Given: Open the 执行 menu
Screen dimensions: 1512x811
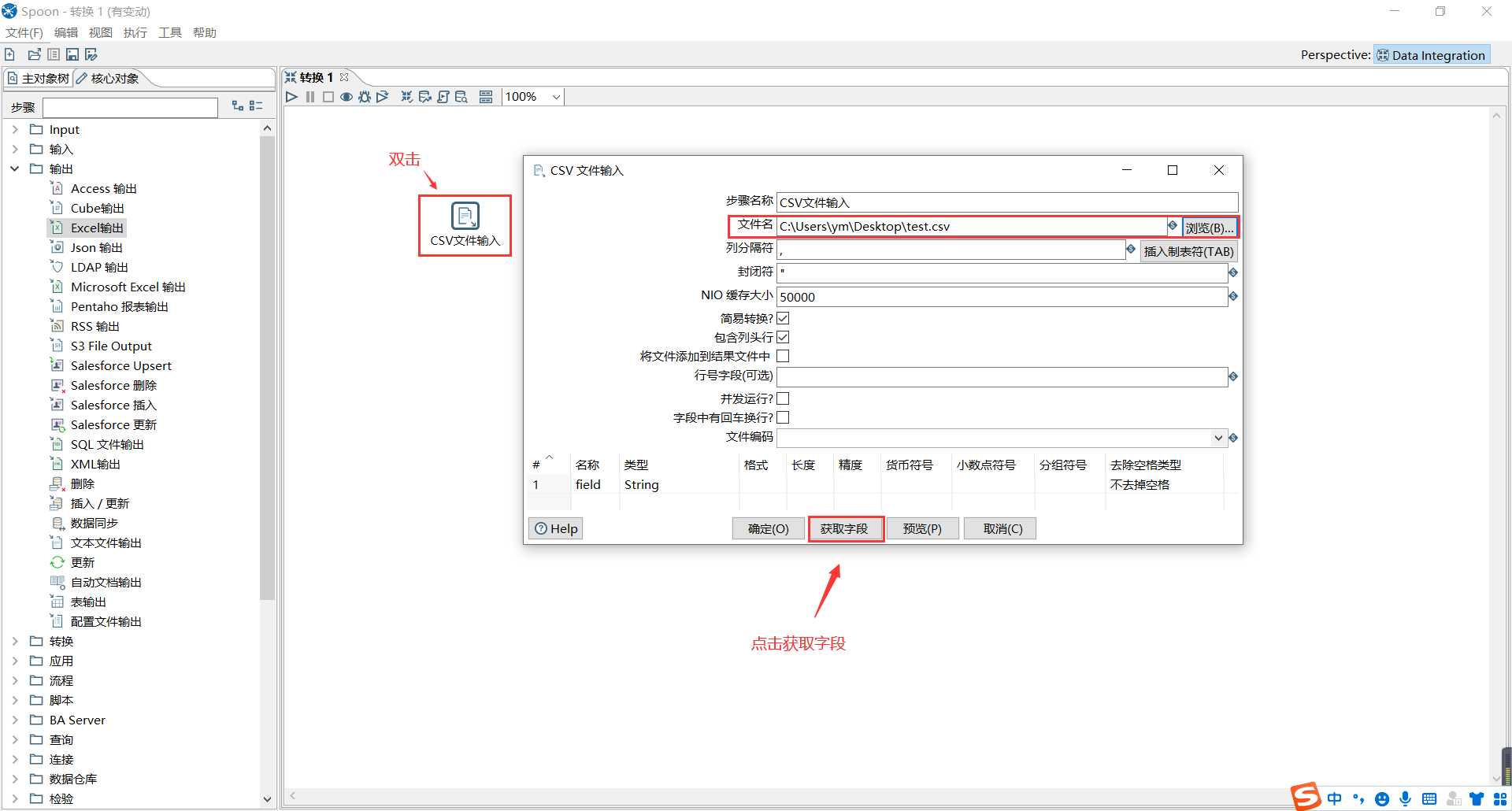Looking at the screenshot, I should (135, 32).
